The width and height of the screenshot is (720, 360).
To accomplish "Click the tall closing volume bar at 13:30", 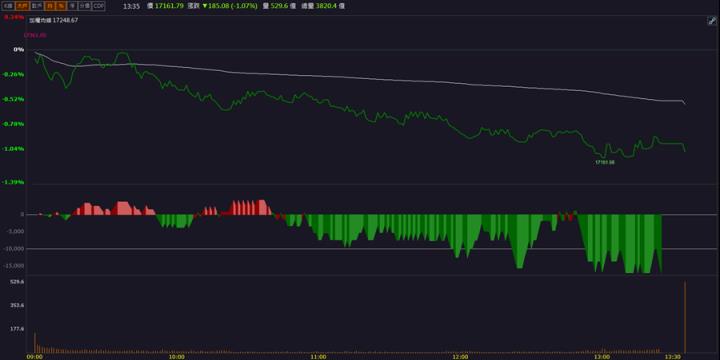I will click(685, 317).
